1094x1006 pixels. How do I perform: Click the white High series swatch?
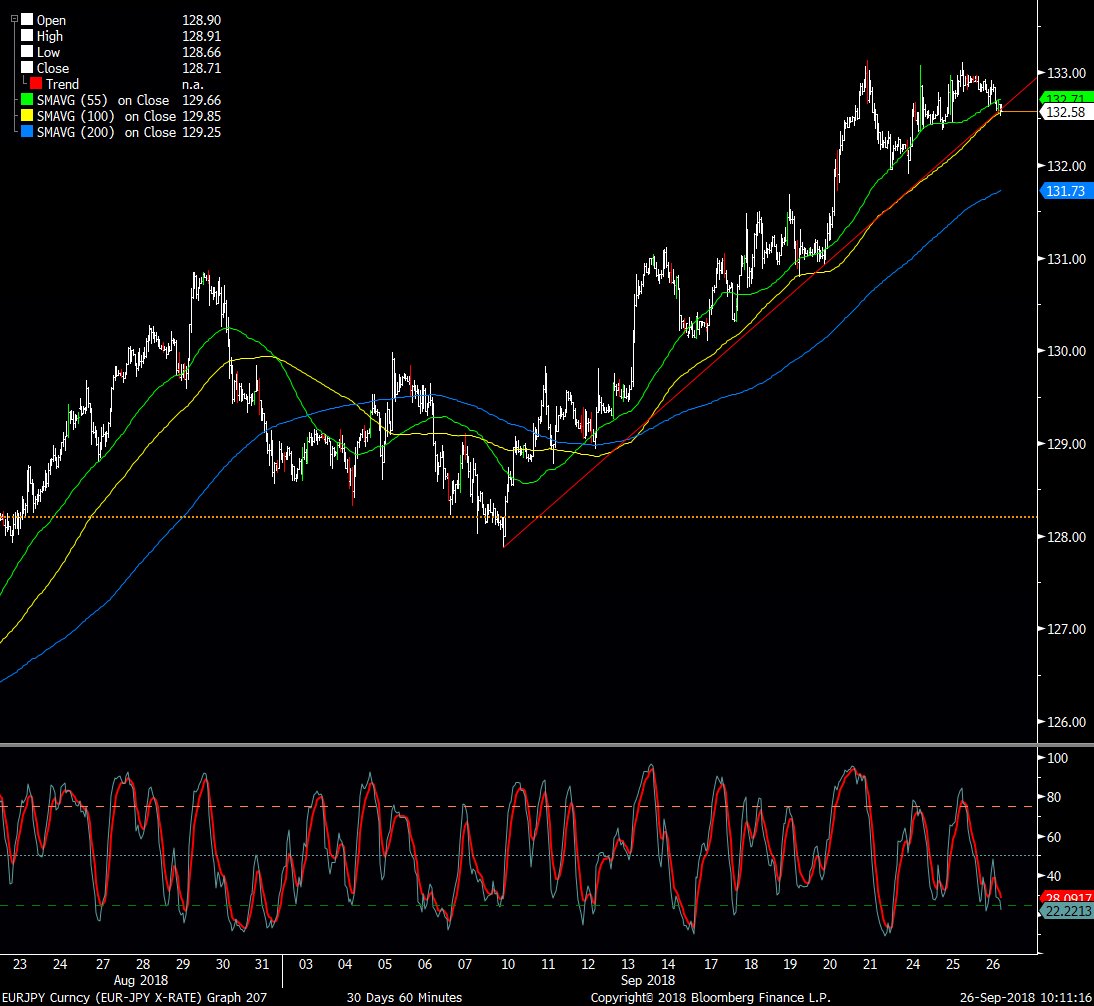(26, 36)
